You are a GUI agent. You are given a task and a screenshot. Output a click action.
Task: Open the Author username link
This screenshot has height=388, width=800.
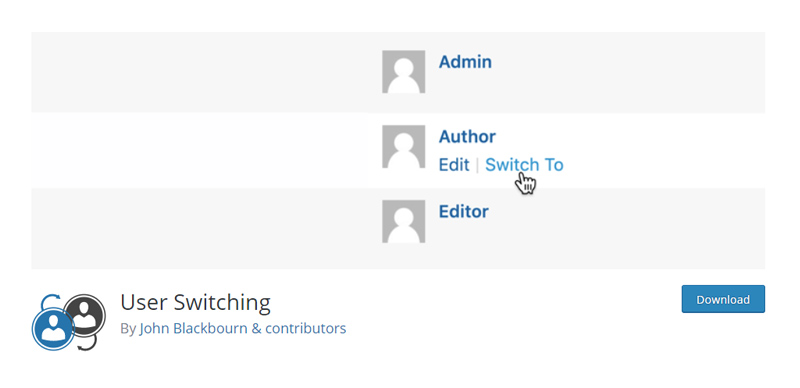click(467, 137)
